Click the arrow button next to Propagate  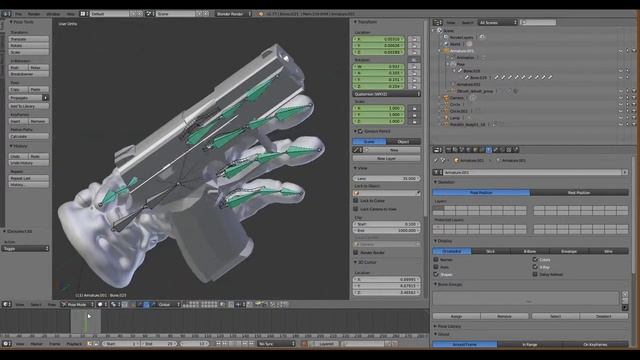click(45, 98)
